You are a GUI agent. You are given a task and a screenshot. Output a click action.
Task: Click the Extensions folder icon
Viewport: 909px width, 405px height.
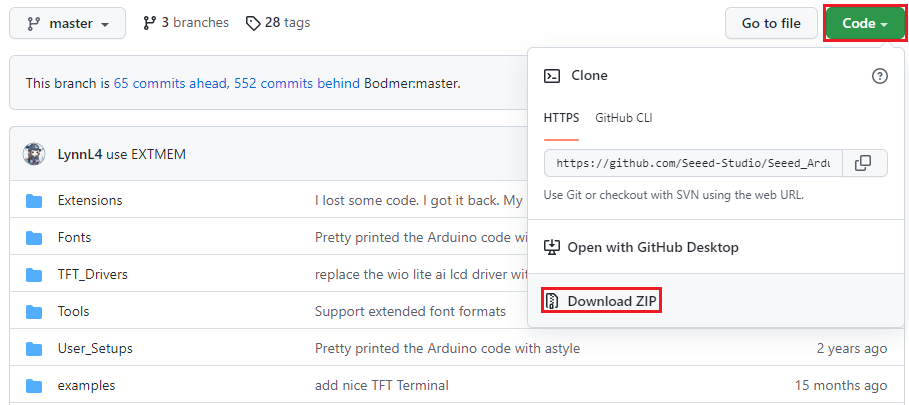point(34,200)
